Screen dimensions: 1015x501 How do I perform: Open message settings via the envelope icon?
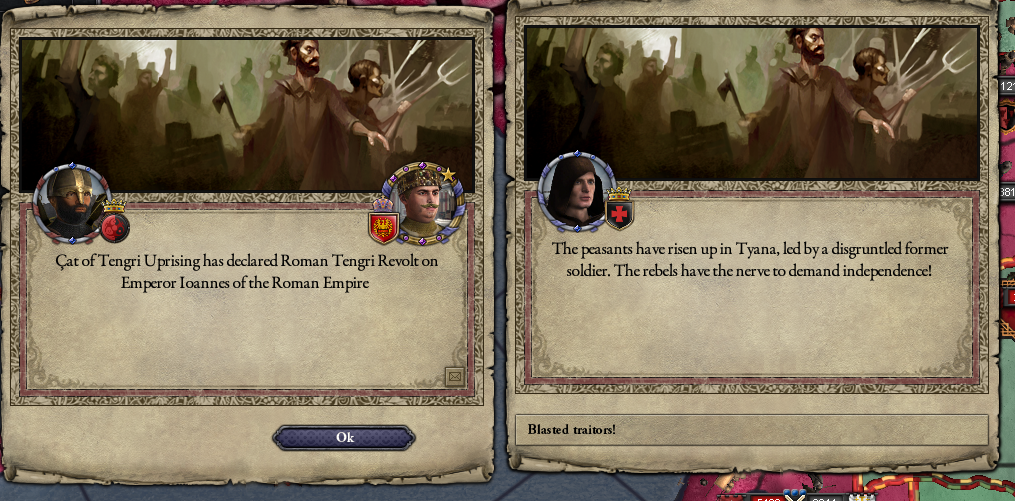(455, 375)
